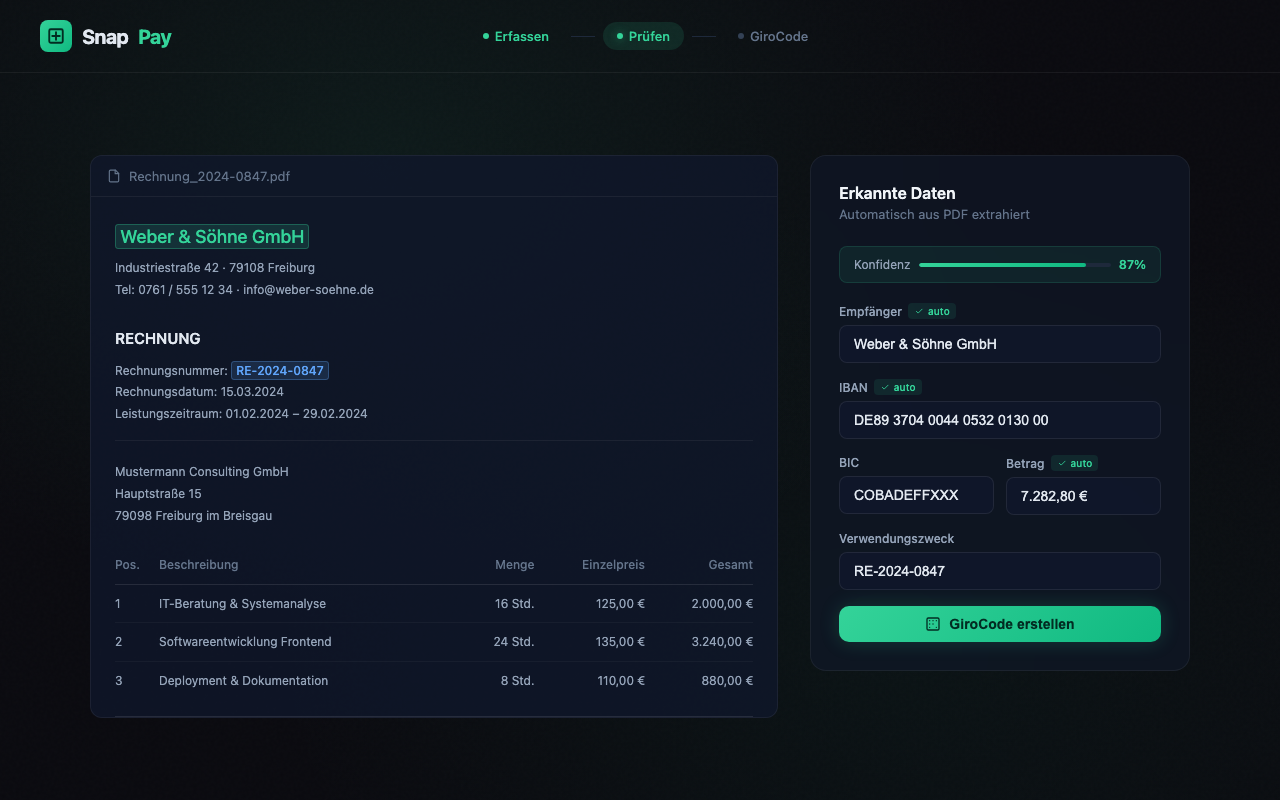
Task: Jump to the GiroCode step
Action: point(773,36)
